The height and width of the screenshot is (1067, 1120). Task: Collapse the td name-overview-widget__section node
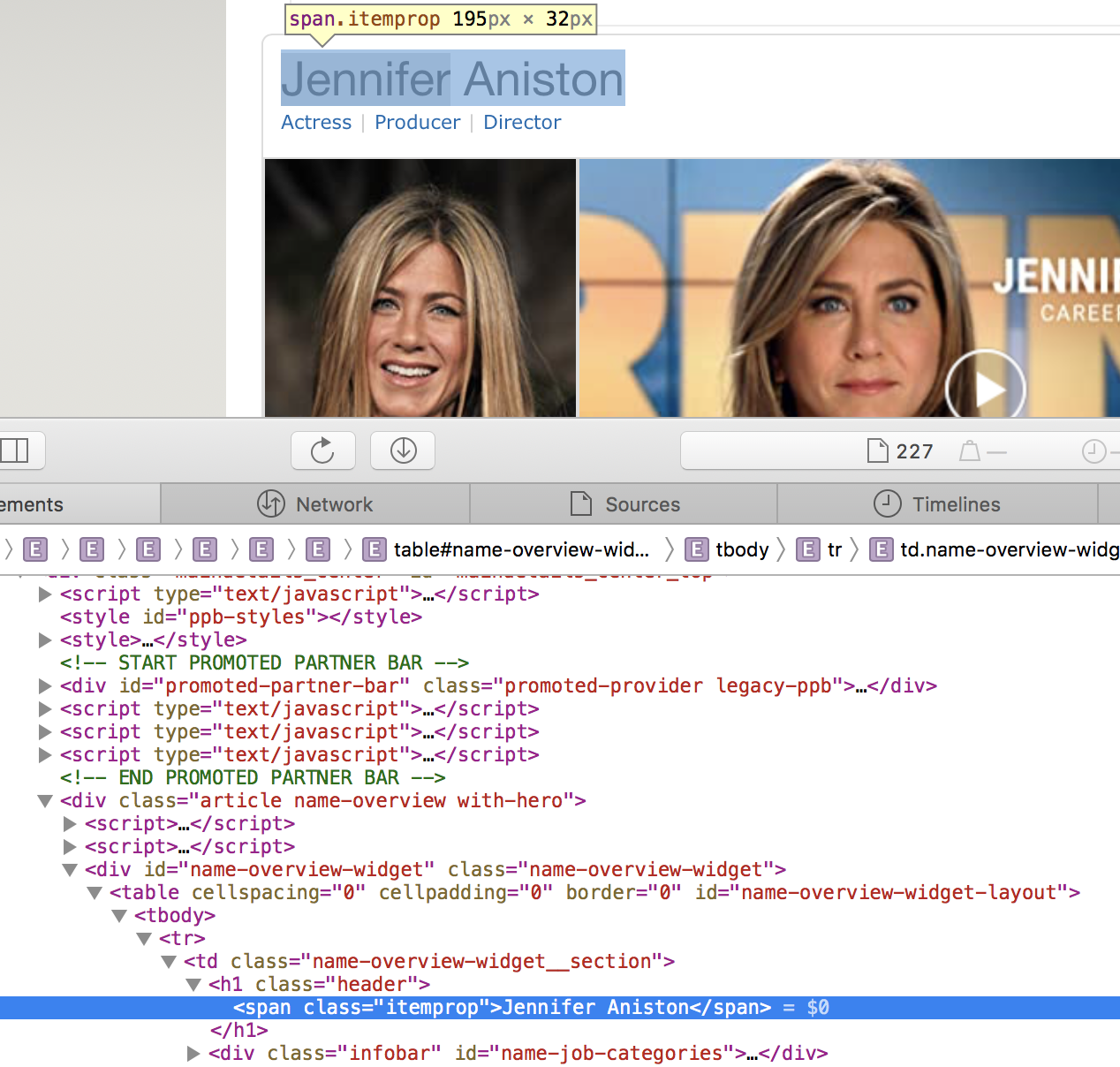point(168,961)
